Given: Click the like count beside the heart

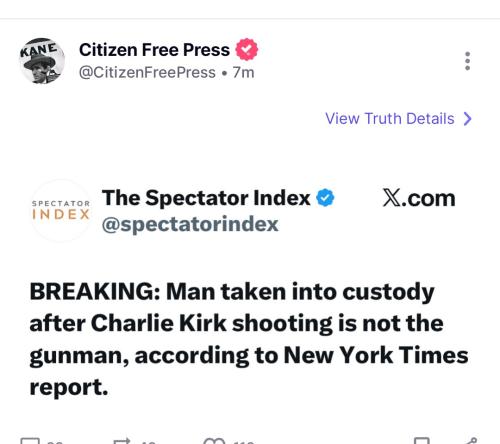Looking at the screenshot, I should click(x=244, y=442).
